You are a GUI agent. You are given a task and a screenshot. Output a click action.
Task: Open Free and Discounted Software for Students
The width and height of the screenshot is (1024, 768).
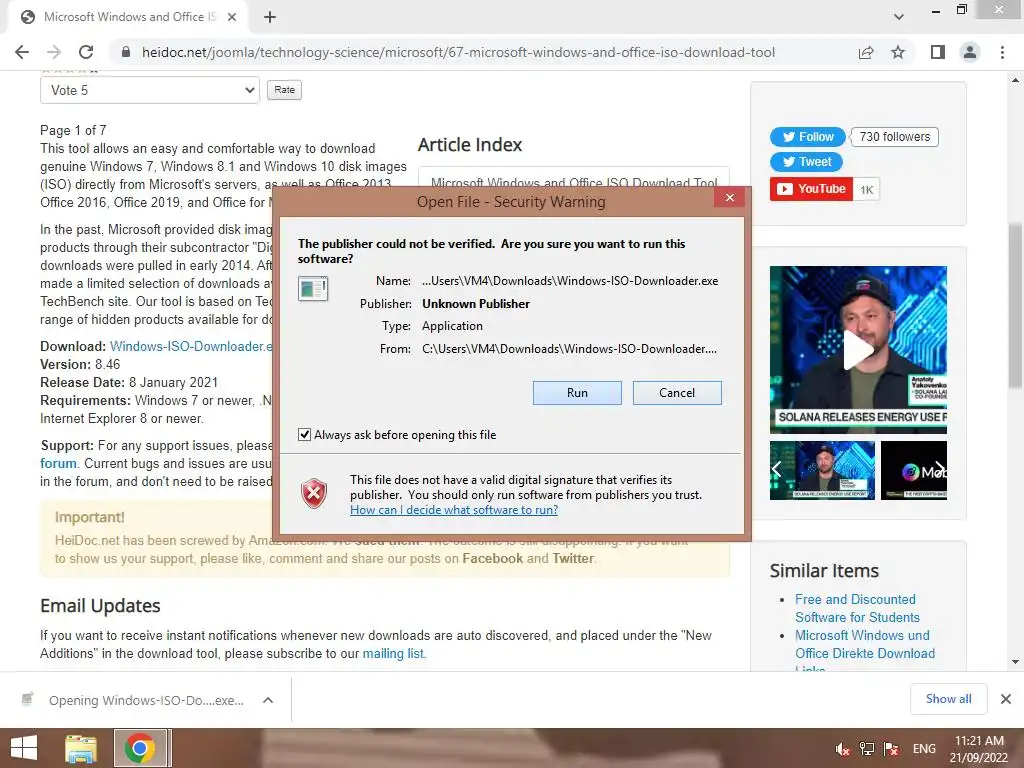coord(857,608)
